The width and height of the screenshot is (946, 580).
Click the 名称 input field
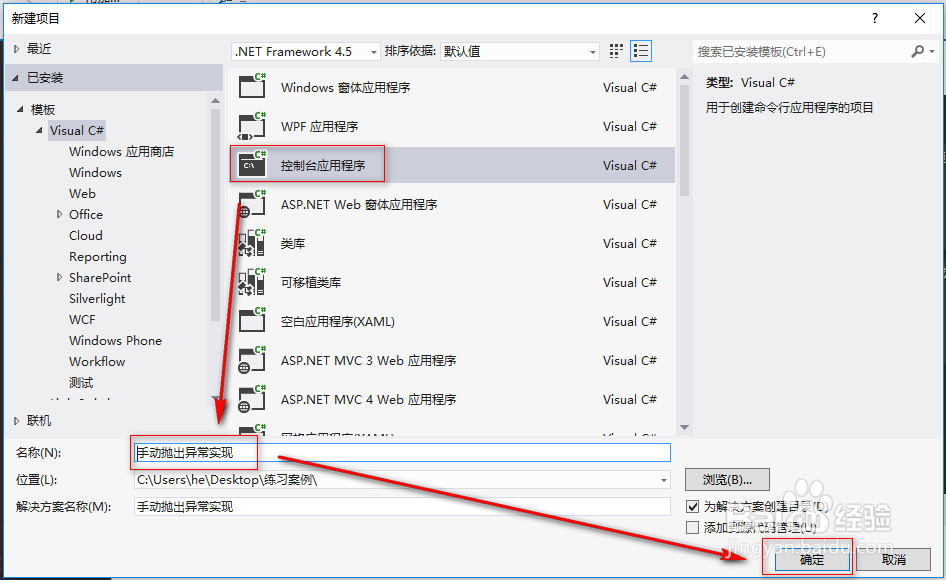[x=402, y=453]
